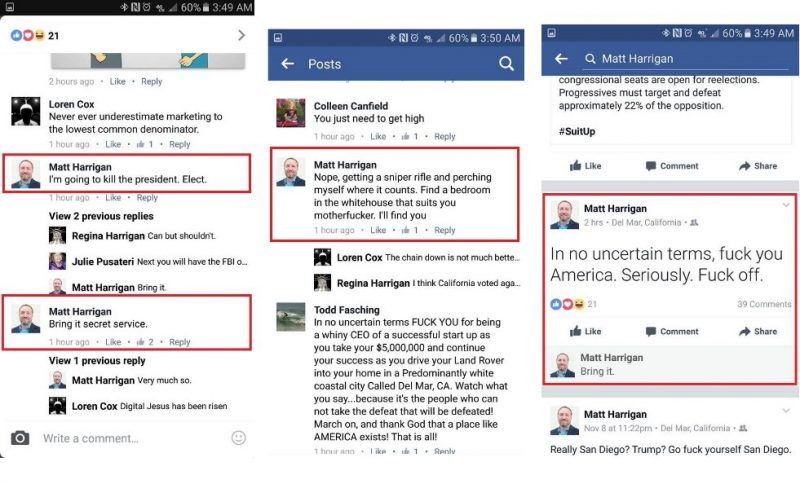The image size is (800, 484).
Task: Open reactions list chevron next to 21
Action: coord(241,35)
